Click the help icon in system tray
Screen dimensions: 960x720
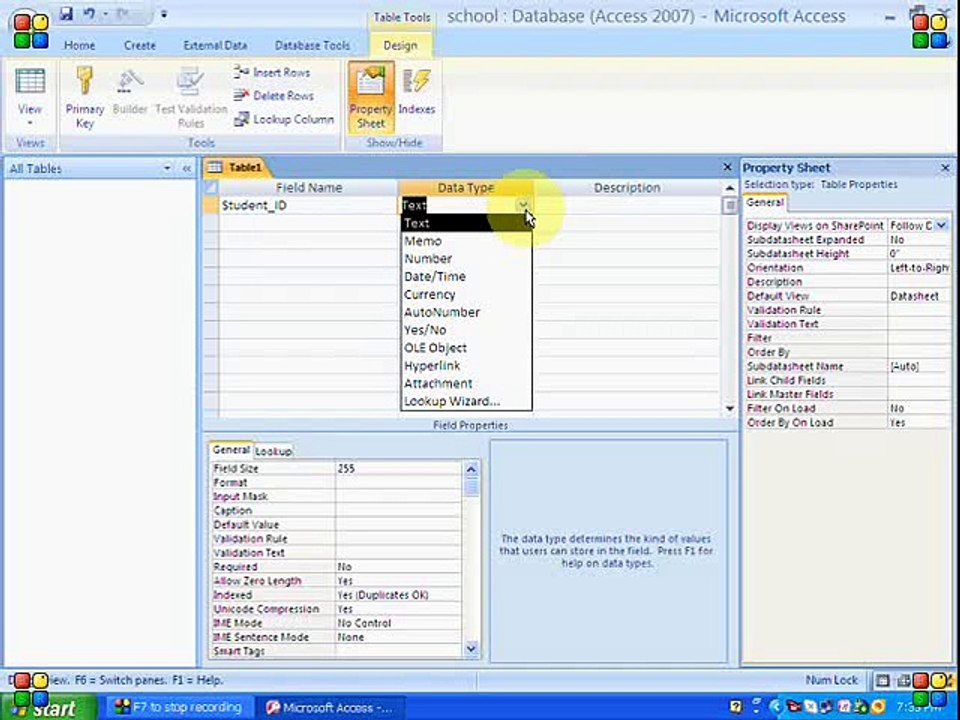click(x=736, y=707)
